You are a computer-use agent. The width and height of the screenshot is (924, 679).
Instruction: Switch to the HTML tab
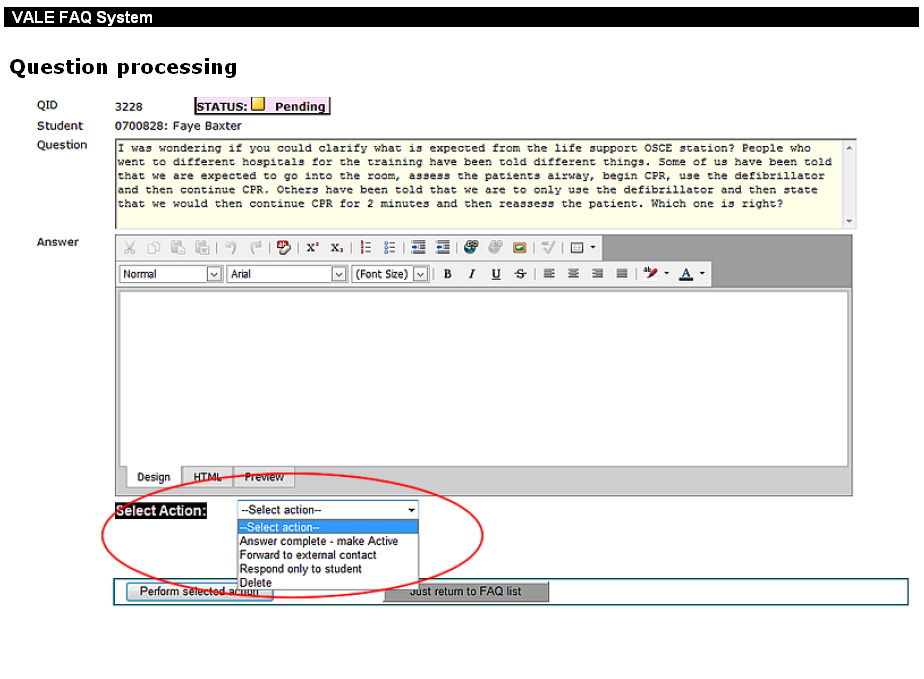[x=208, y=477]
